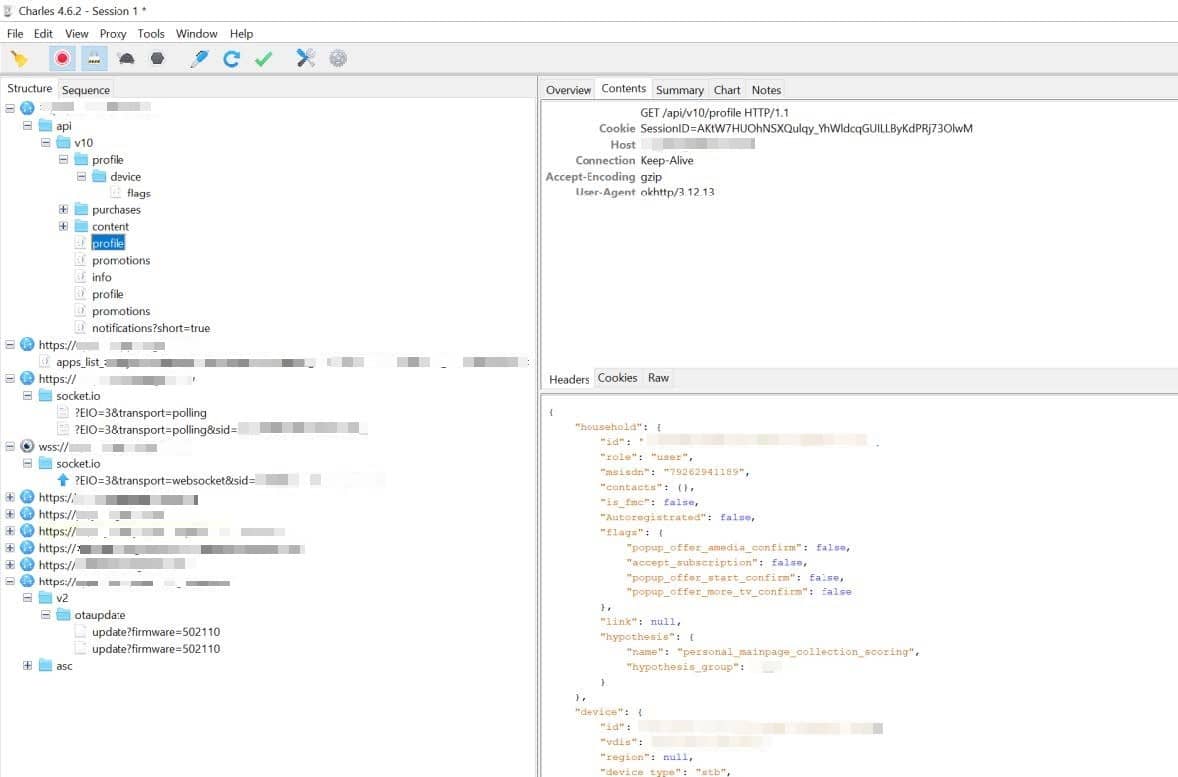Image resolution: width=1178 pixels, height=777 pixels.
Task: Open the View menu
Action: coord(77,34)
